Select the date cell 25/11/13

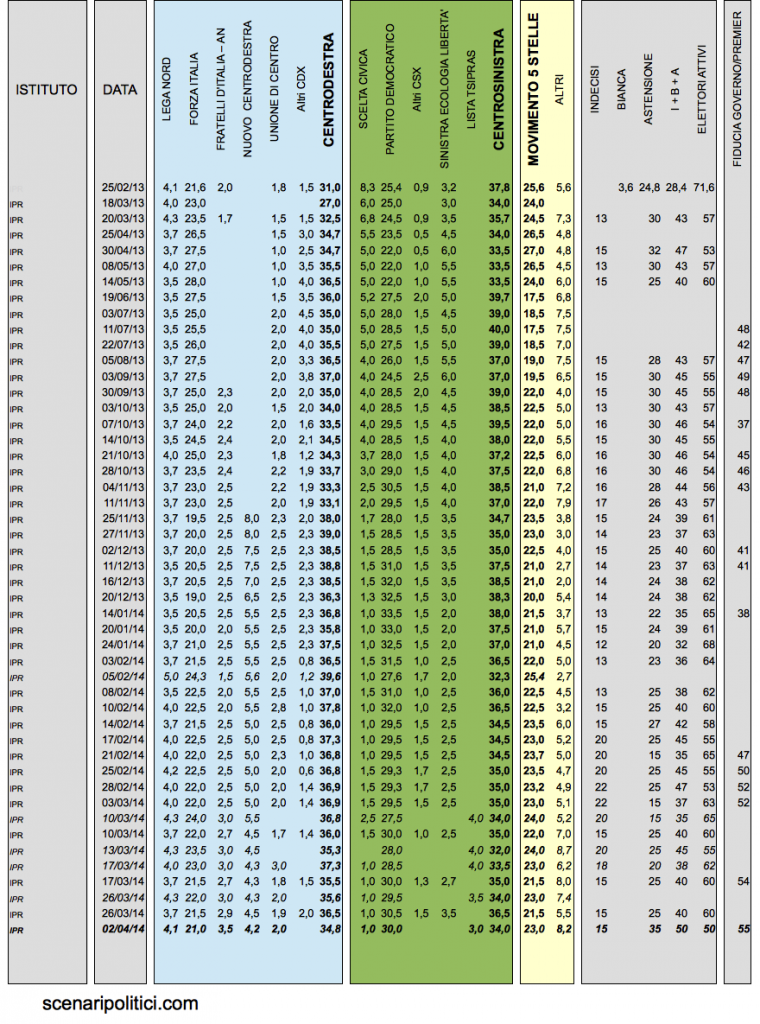tap(123, 519)
